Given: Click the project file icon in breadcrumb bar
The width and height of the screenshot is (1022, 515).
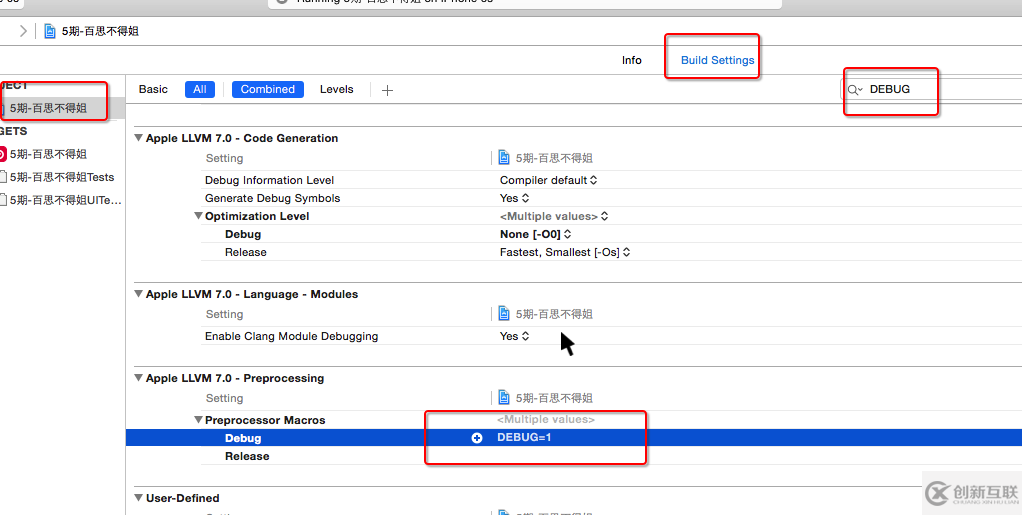Looking at the screenshot, I should click(49, 31).
